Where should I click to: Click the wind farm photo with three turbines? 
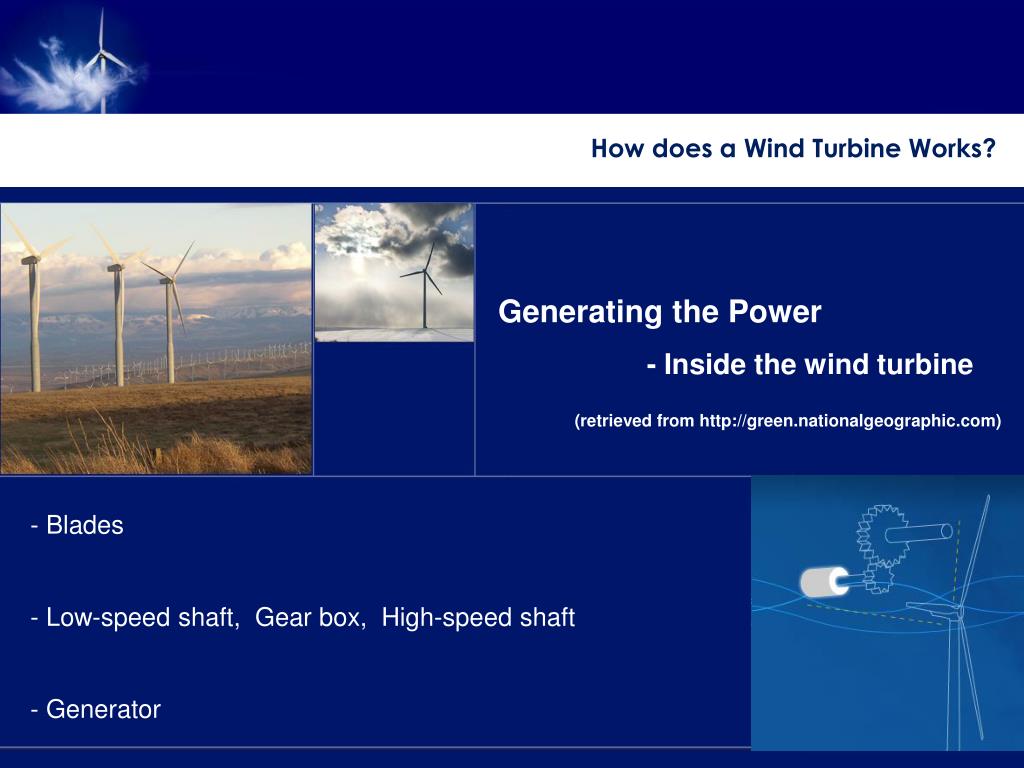point(156,338)
